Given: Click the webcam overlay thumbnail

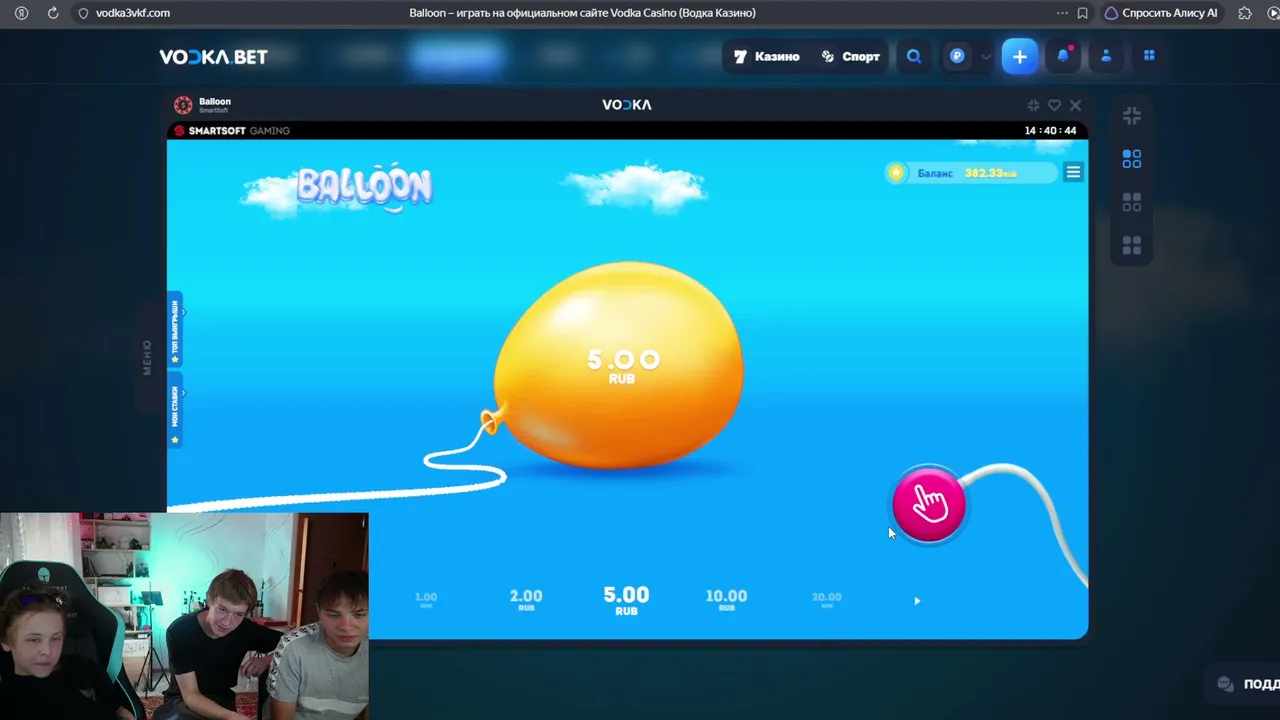Looking at the screenshot, I should pyautogui.click(x=184, y=616).
